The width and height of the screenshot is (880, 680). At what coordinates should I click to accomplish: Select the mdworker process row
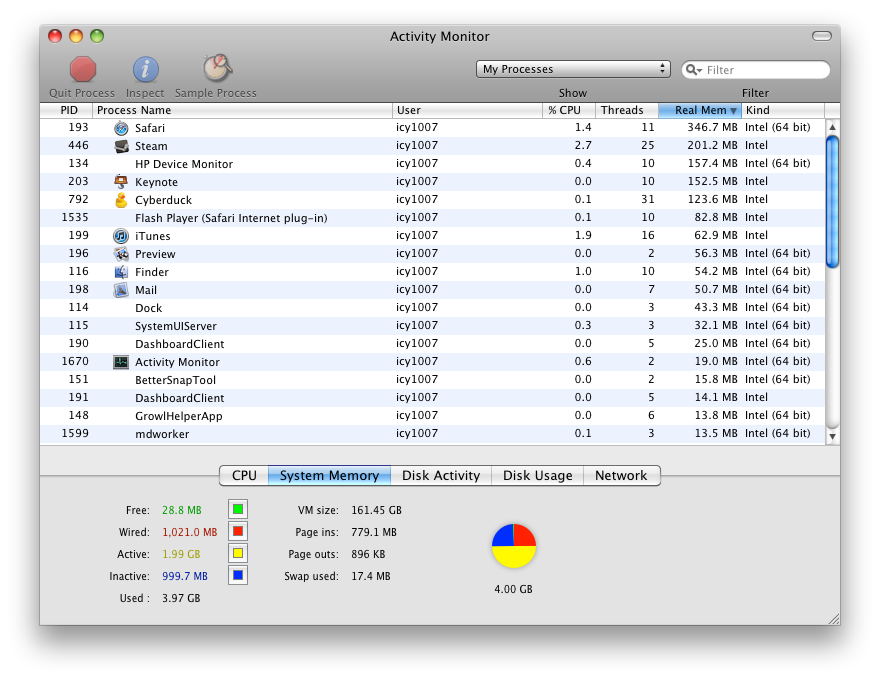point(433,434)
